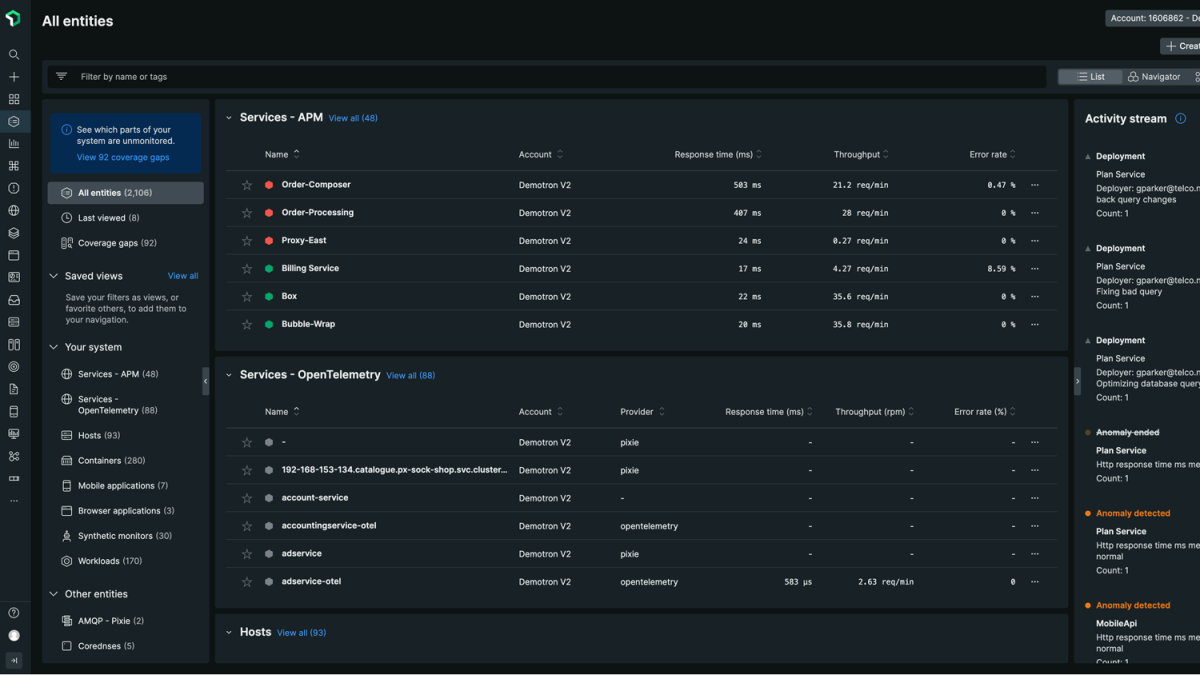This screenshot has width=1200, height=675.
Task: Collapse the left navigation panel handle
Action: tap(206, 381)
